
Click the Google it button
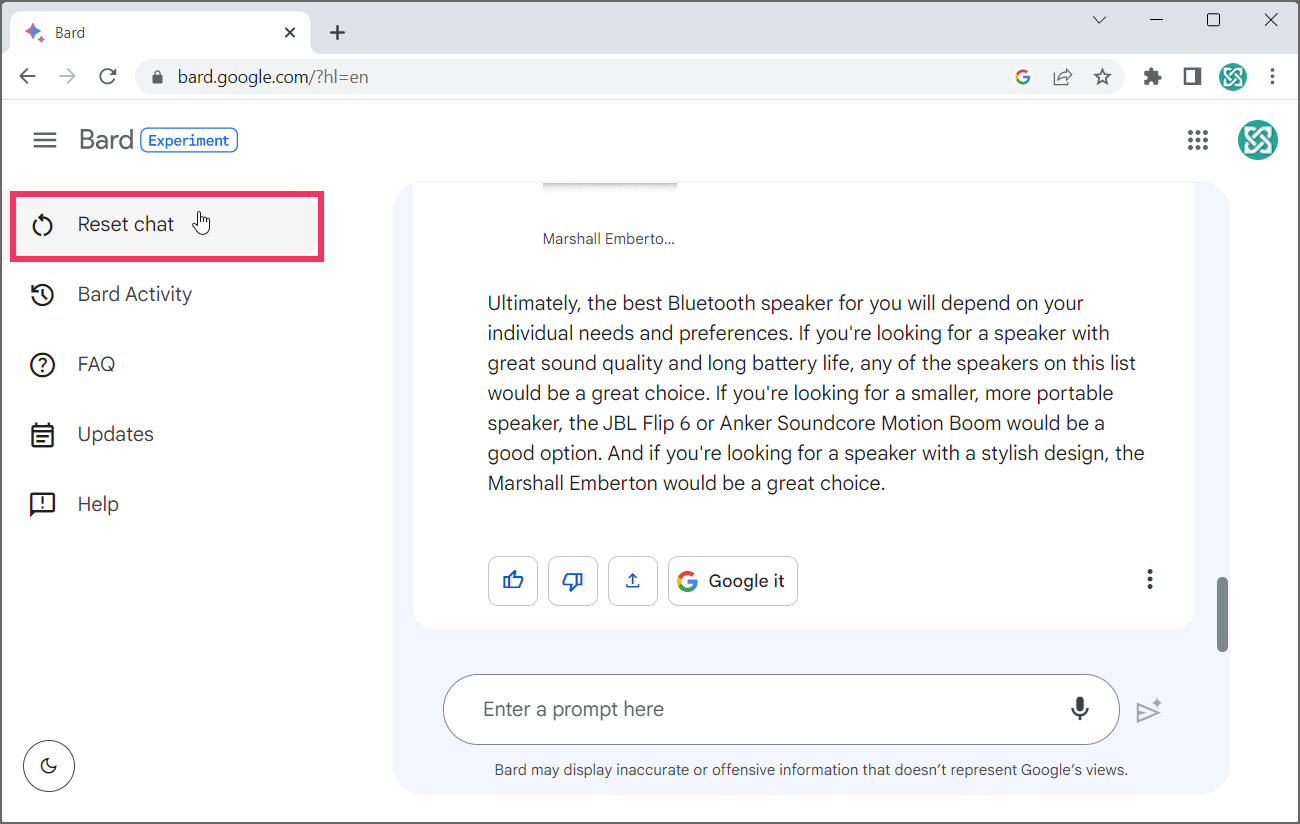coord(733,581)
